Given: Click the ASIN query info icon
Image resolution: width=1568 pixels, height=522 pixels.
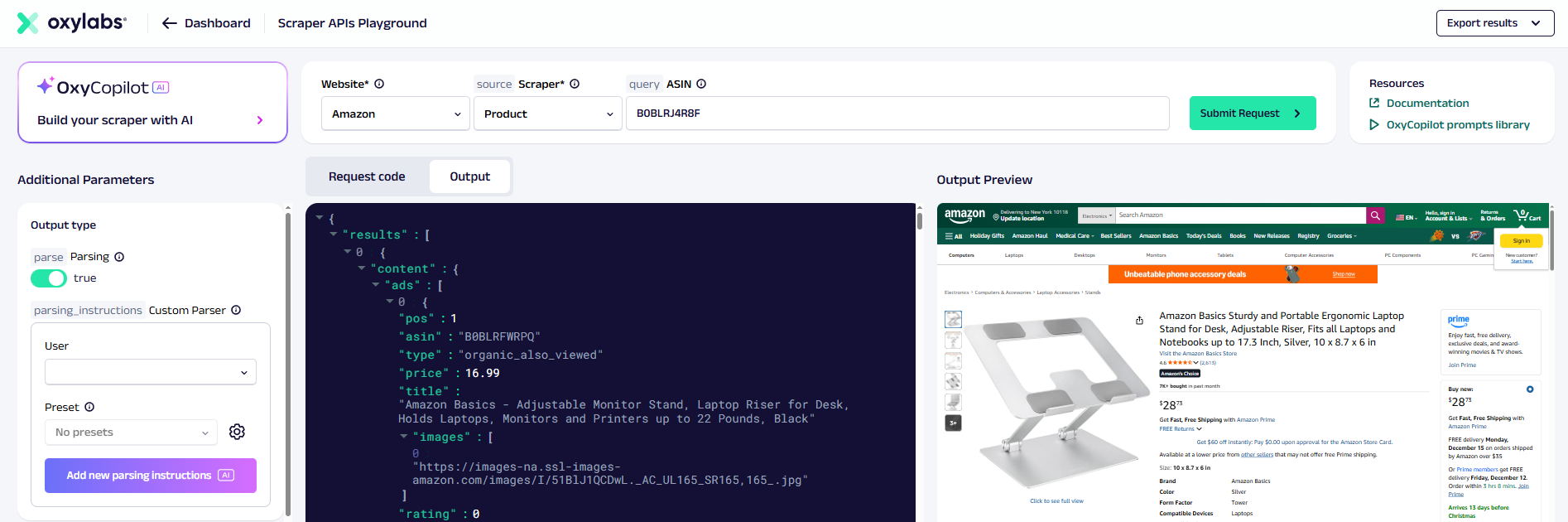Looking at the screenshot, I should [701, 84].
